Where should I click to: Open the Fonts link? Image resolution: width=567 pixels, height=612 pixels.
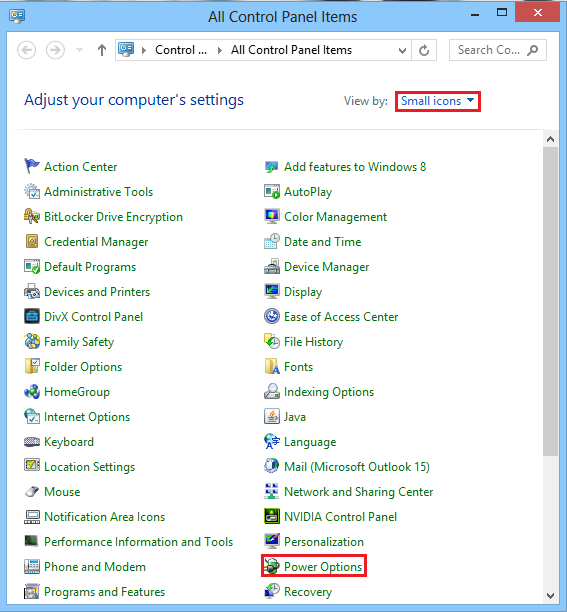(x=299, y=367)
